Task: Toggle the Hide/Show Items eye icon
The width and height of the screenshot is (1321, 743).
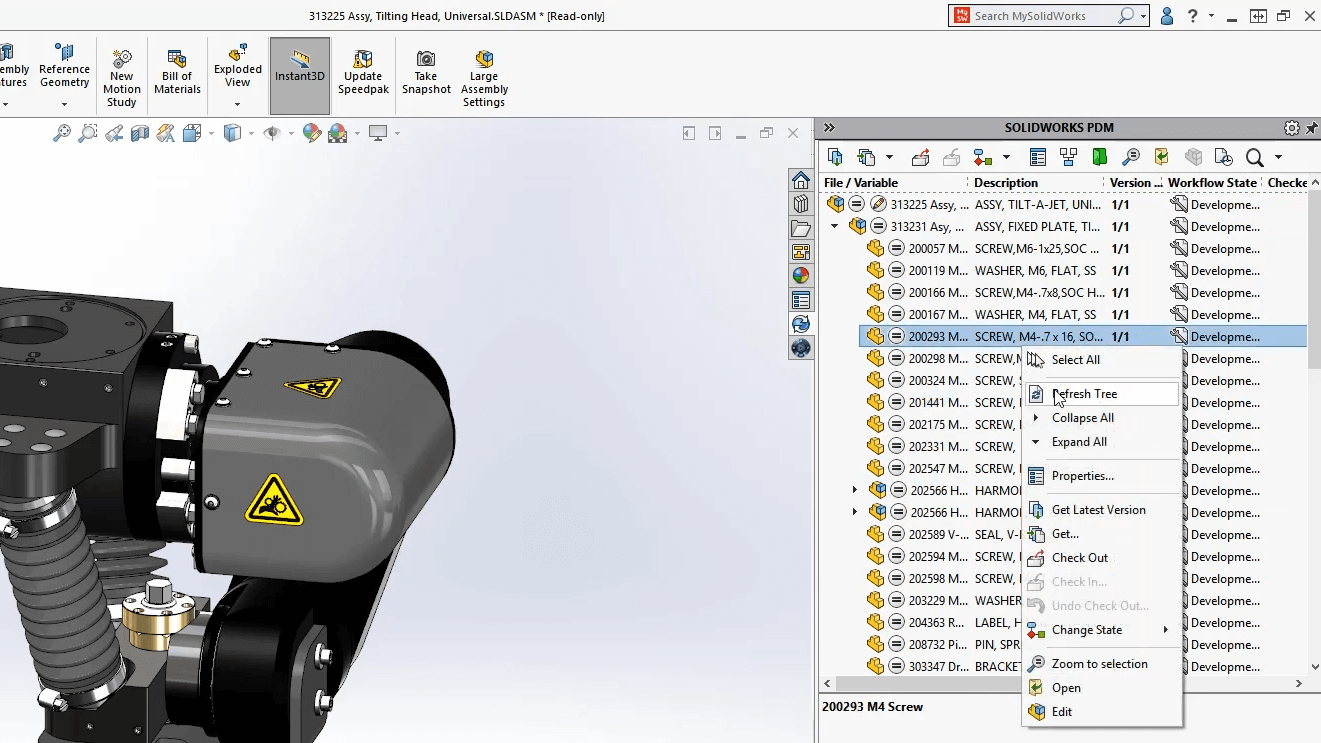Action: click(x=273, y=132)
